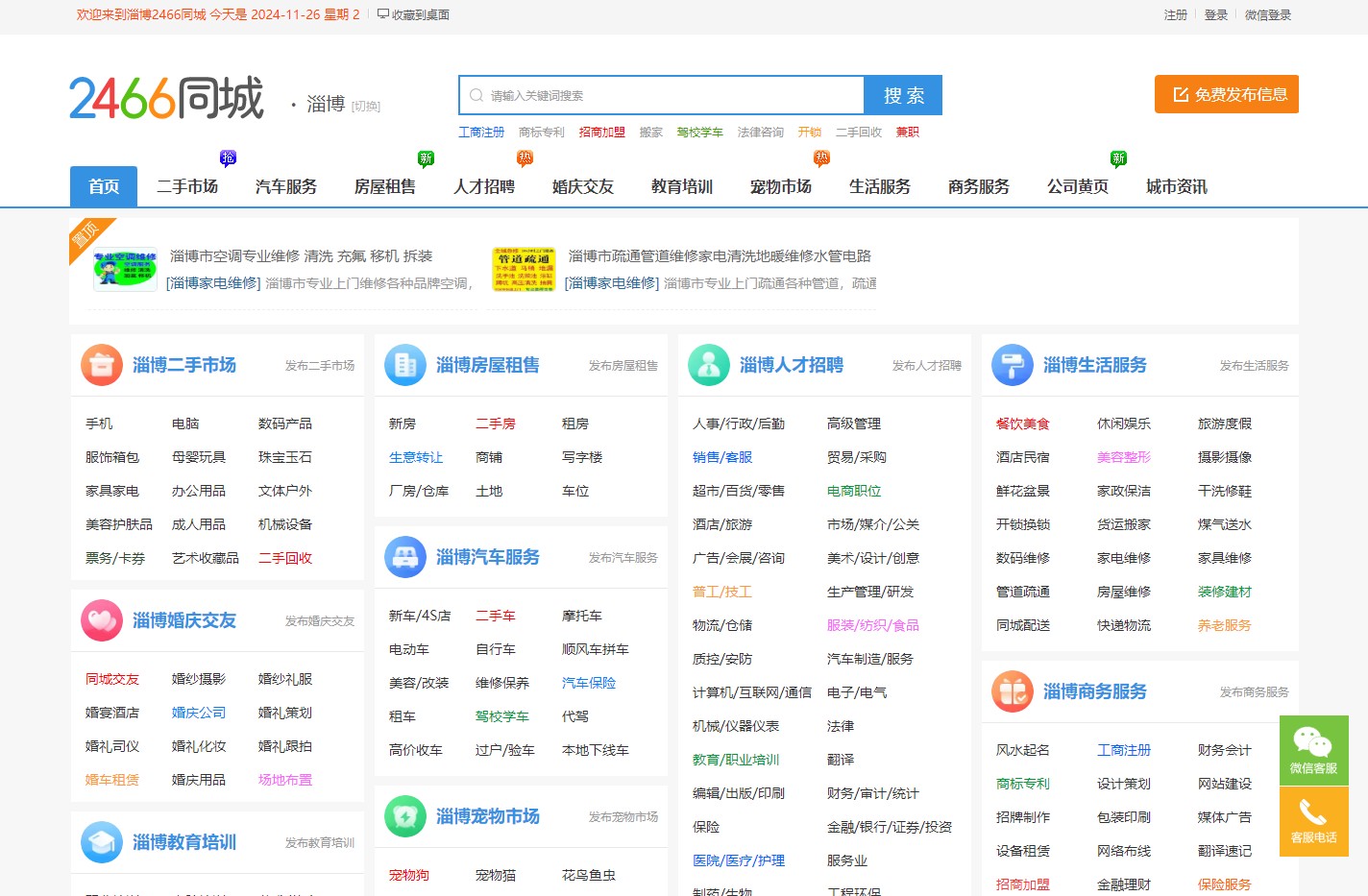Click the 医院/医疗/护理 job link
The height and width of the screenshot is (896, 1368).
tap(739, 860)
